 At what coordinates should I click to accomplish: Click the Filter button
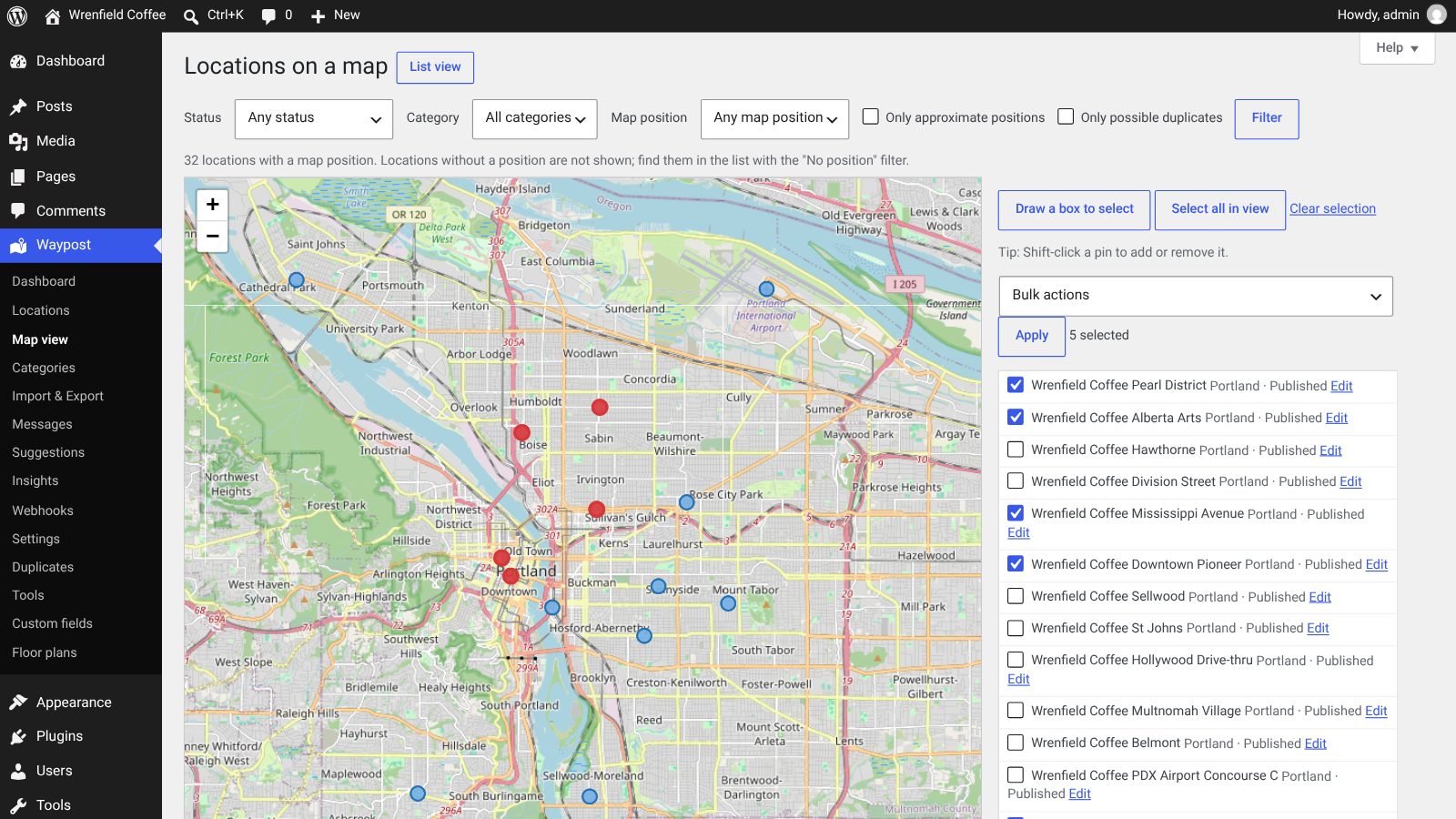[1267, 119]
